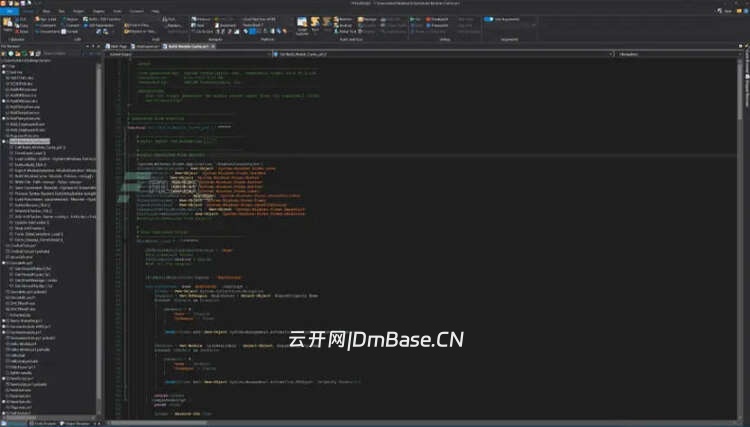Viewport: 750px width, 427px height.
Task: Click the Package icon in Build and Run
Action: pyautogui.click(x=360, y=19)
